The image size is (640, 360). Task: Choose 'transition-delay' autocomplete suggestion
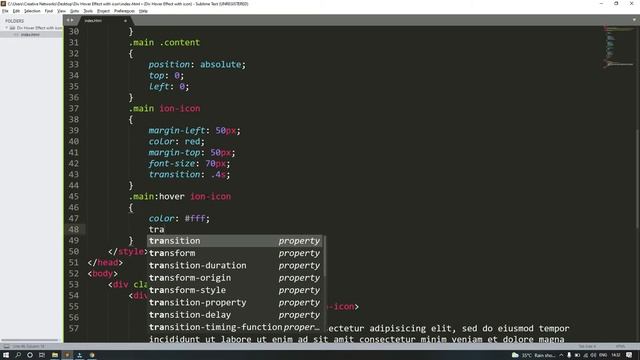coord(234,315)
